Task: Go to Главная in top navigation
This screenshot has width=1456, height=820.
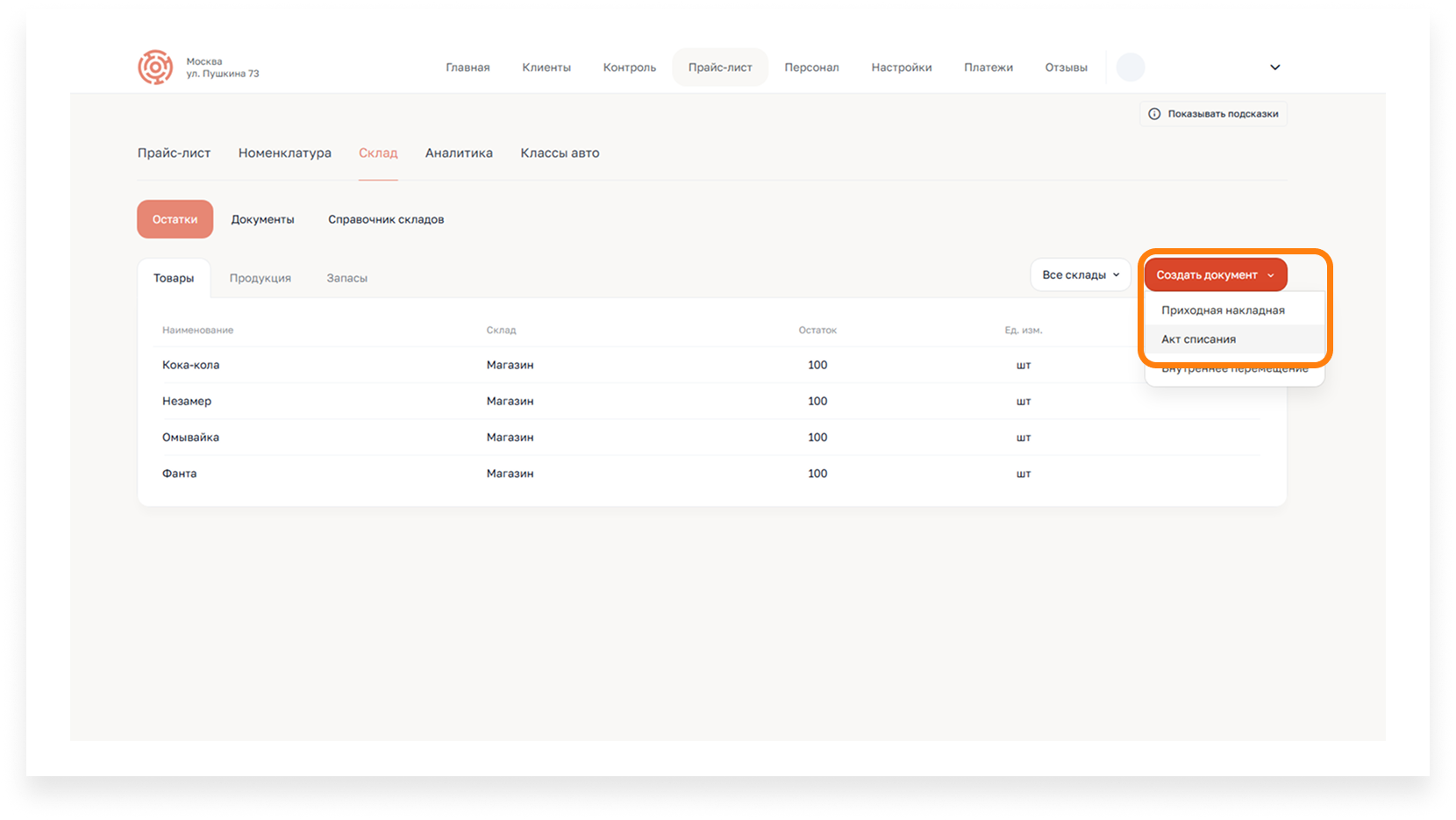Action: [x=467, y=68]
